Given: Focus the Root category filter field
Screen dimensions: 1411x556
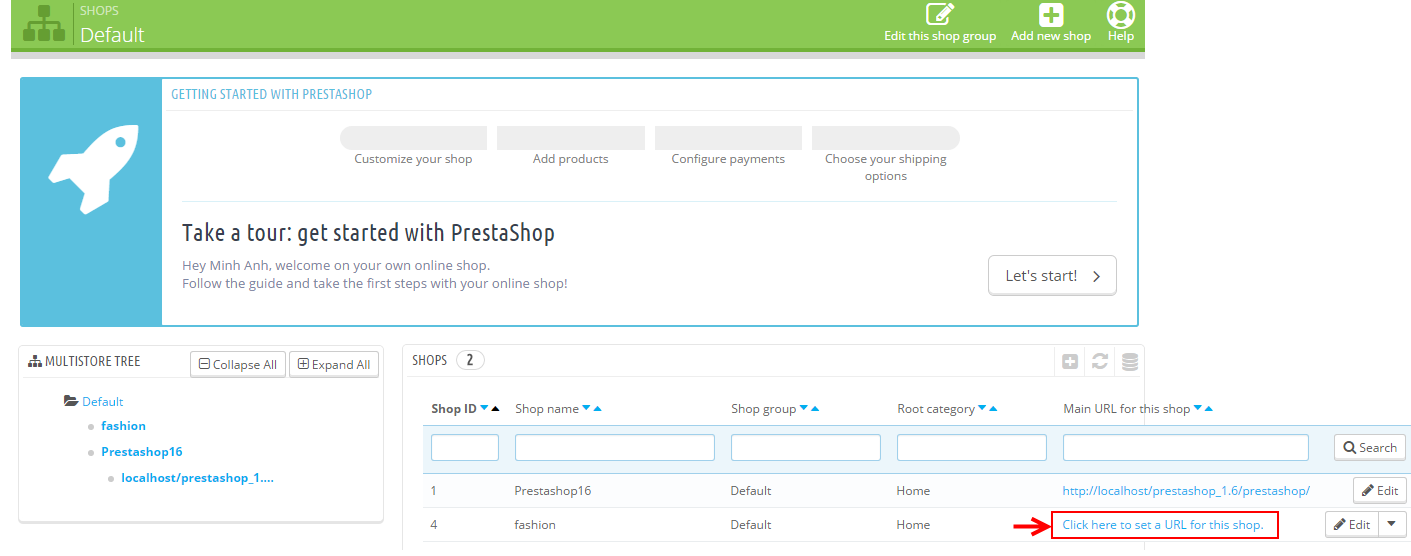Looking at the screenshot, I should point(972,447).
